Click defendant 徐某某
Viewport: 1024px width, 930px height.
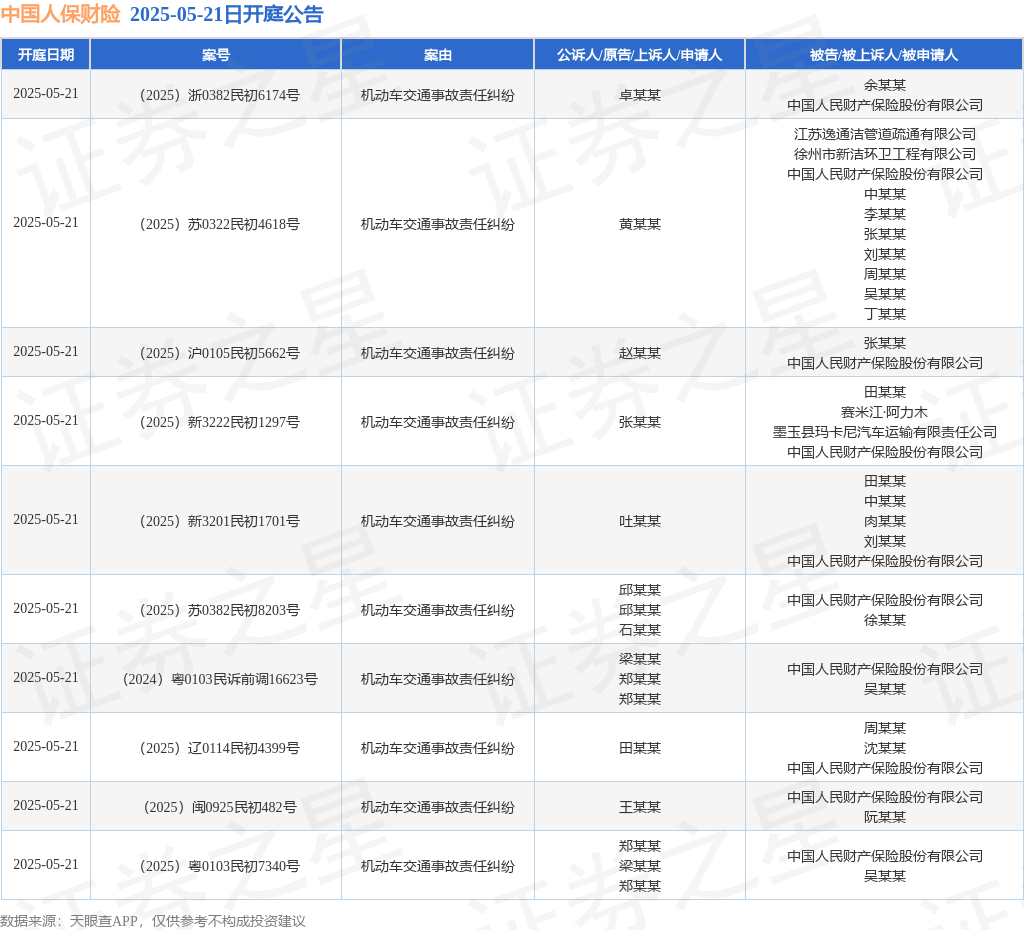click(885, 620)
